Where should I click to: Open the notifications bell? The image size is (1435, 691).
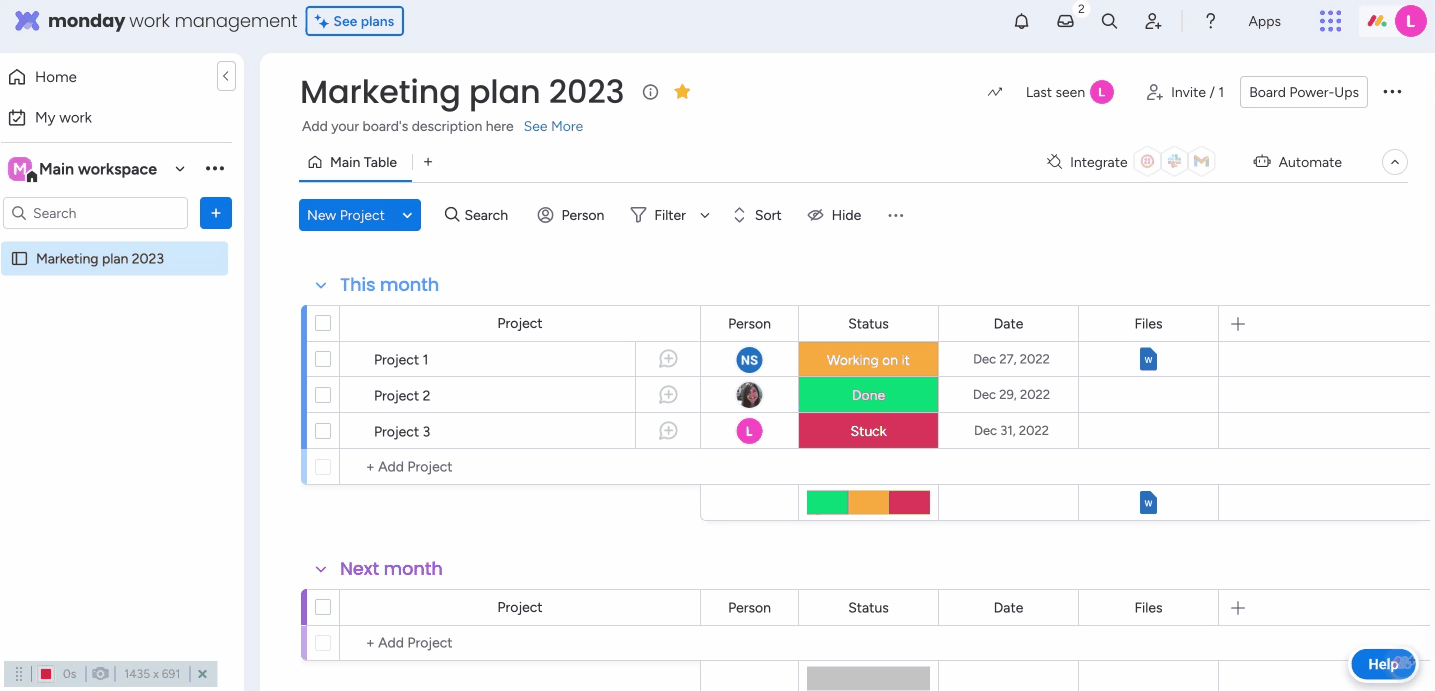pos(1021,21)
